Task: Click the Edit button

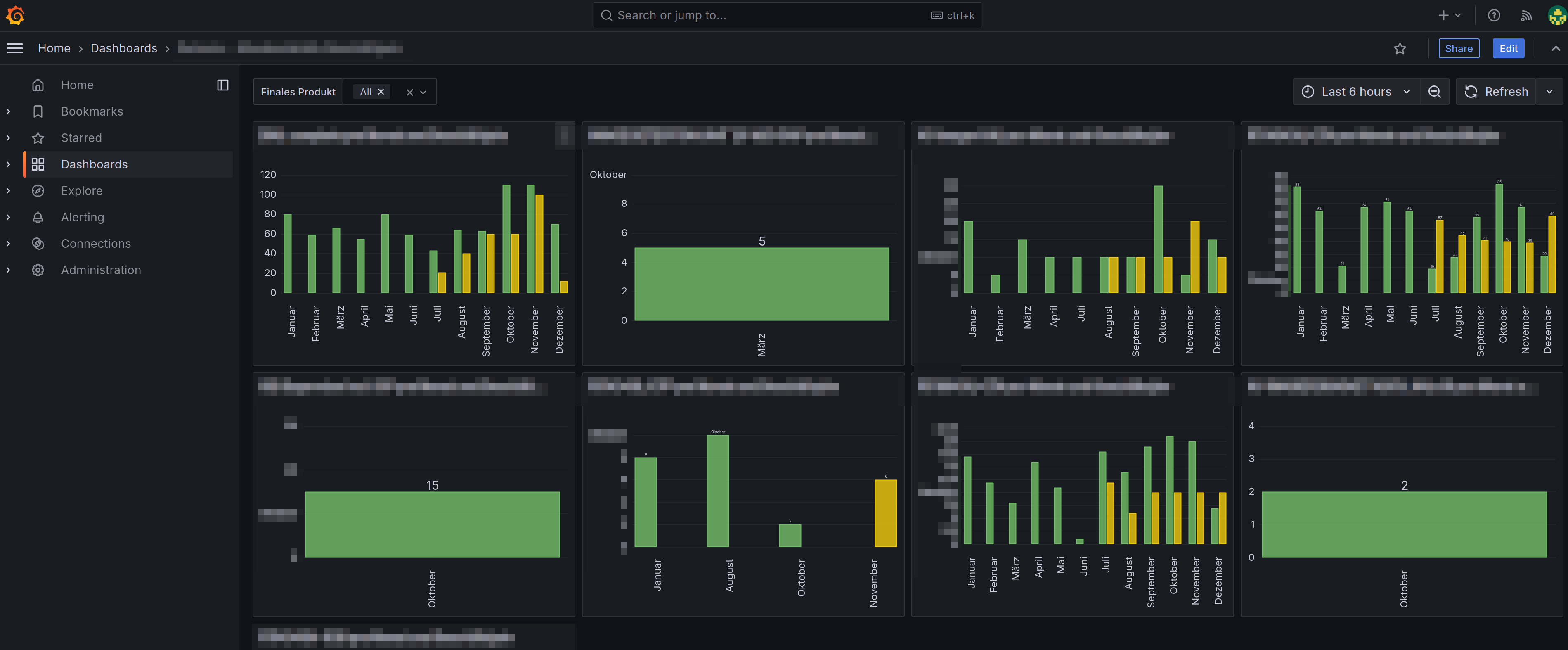Action: (x=1508, y=48)
